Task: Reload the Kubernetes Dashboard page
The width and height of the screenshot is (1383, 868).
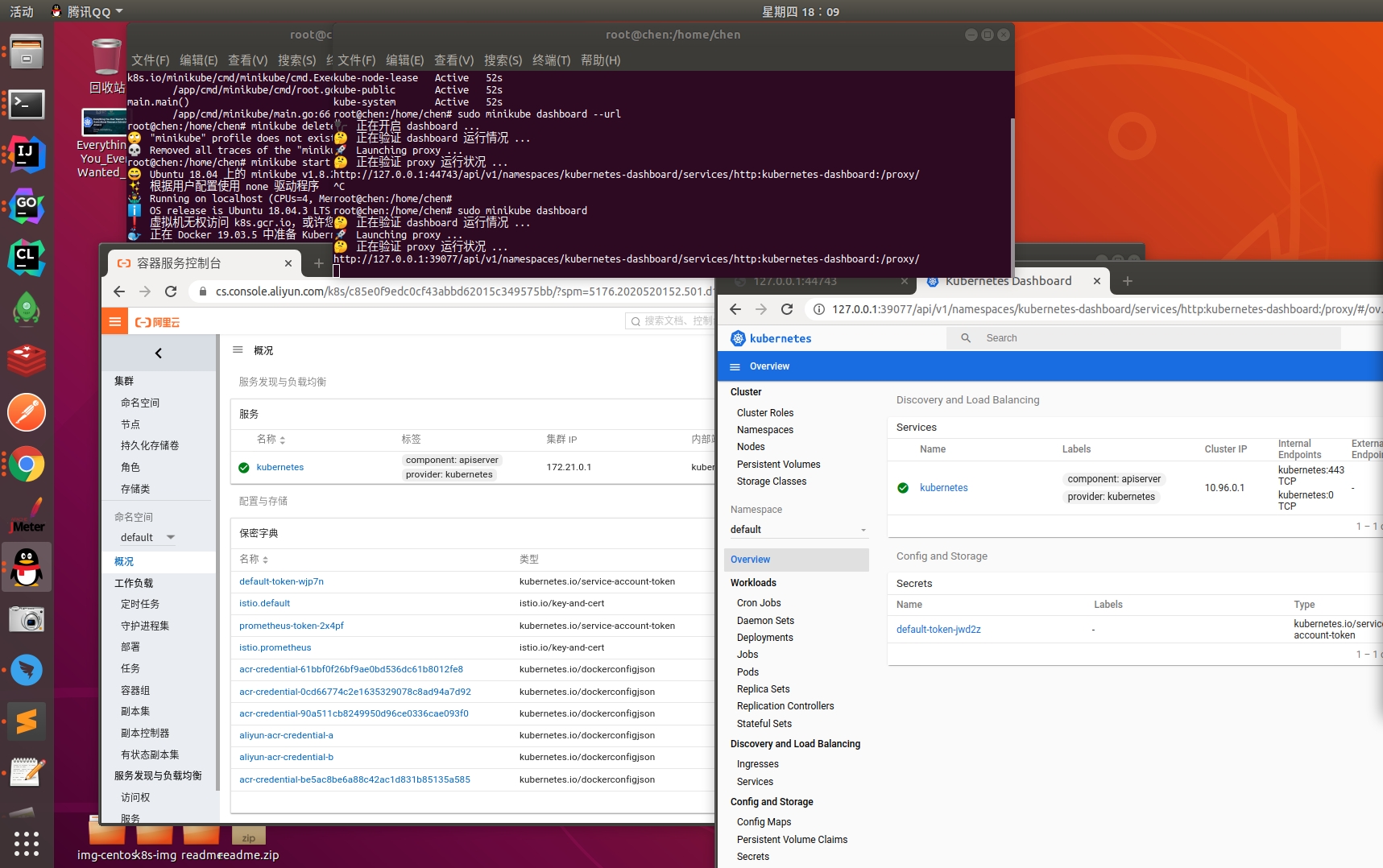Action: click(787, 309)
